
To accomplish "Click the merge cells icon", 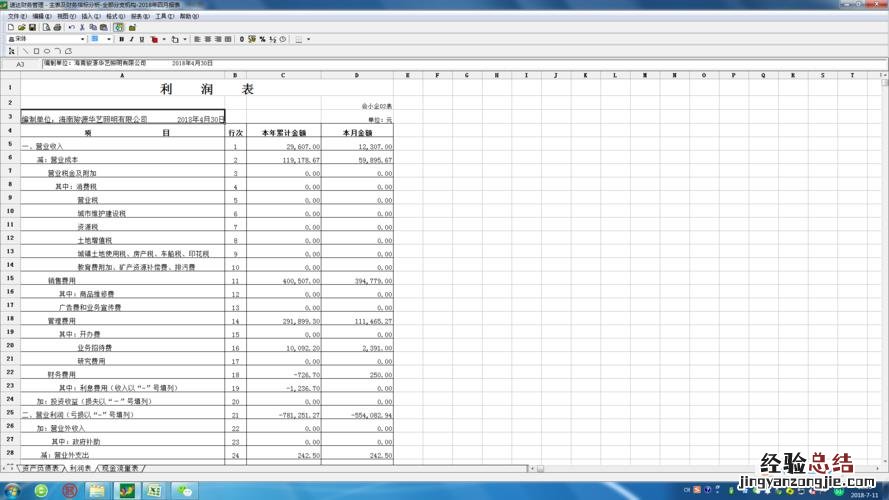I will [x=228, y=39].
